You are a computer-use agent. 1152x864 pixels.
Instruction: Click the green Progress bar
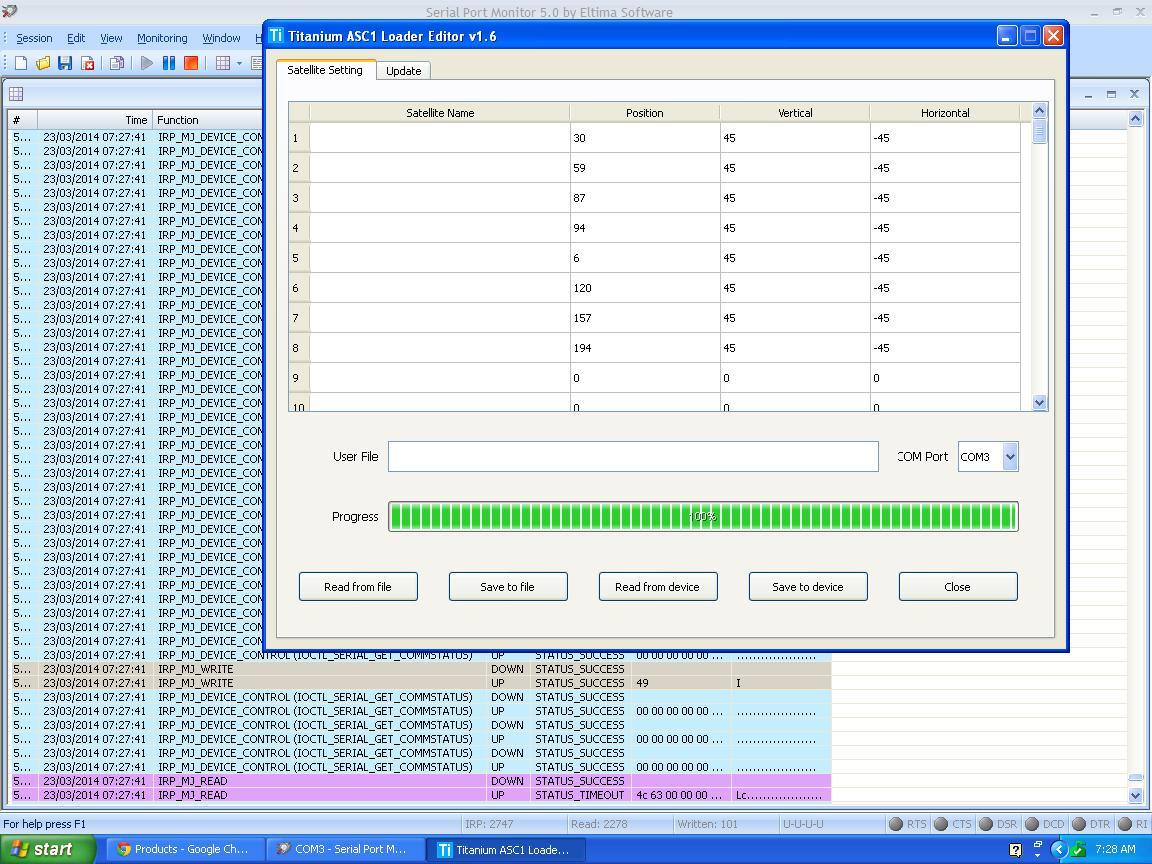[703, 516]
